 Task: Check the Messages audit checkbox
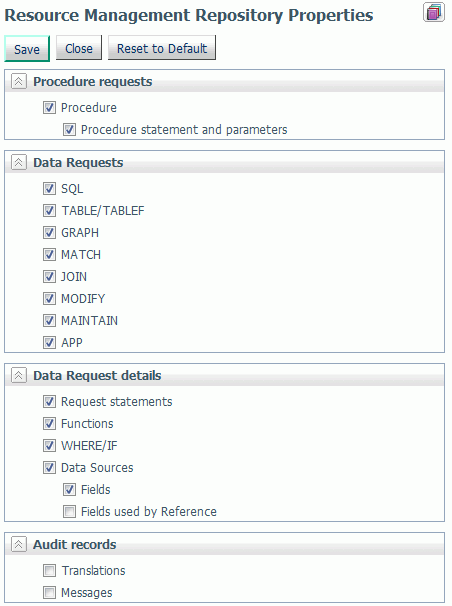pyautogui.click(x=49, y=592)
